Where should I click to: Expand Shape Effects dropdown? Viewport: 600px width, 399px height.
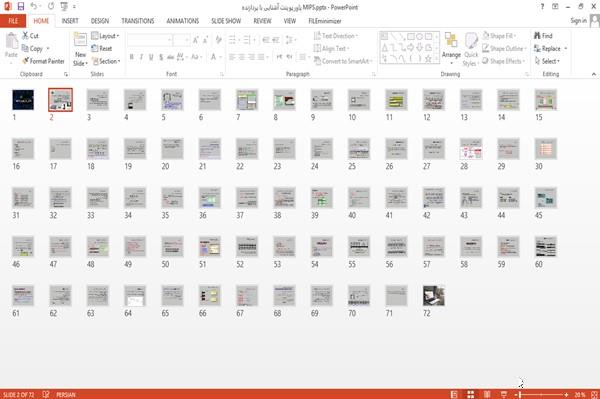504,61
